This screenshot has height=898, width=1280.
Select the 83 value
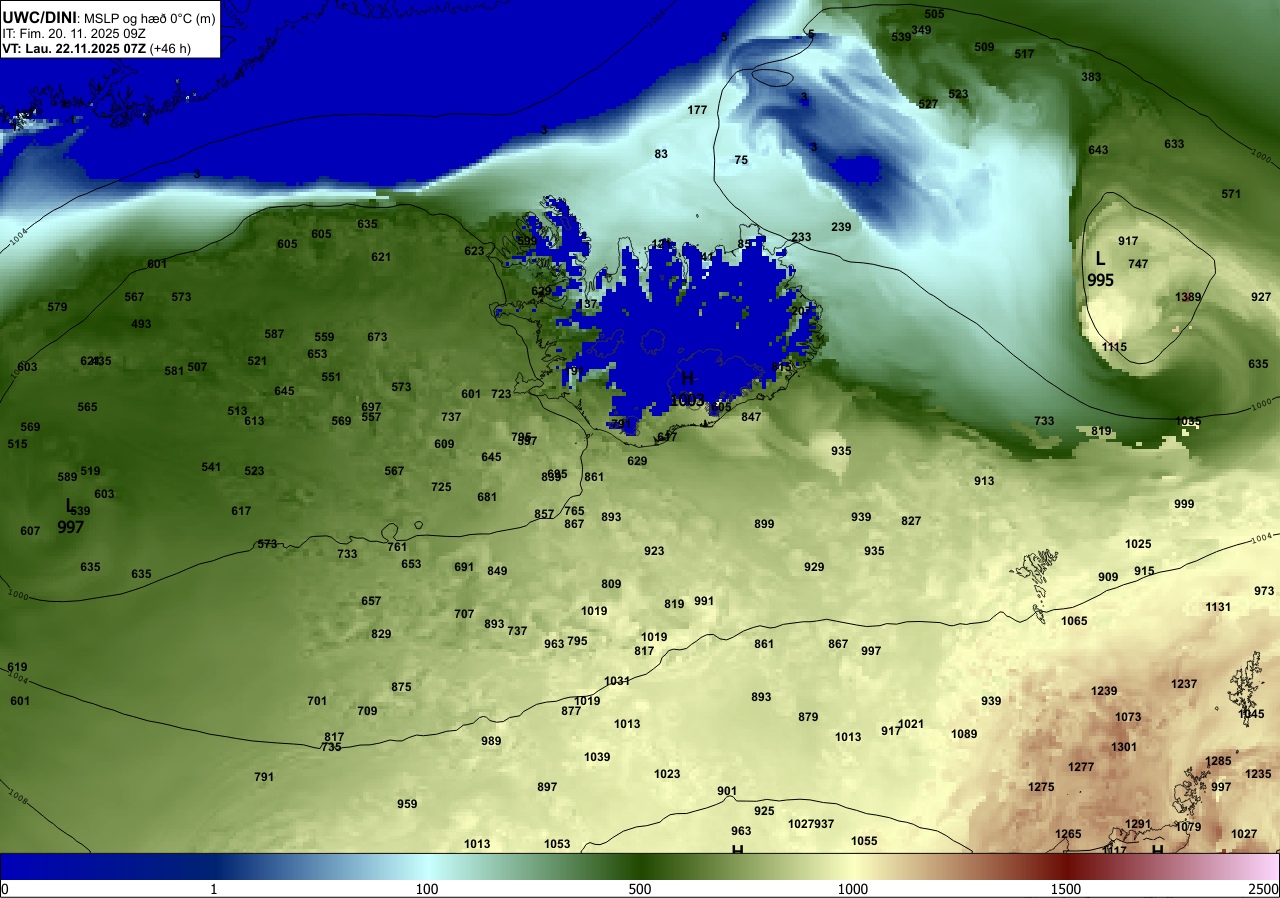point(661,154)
